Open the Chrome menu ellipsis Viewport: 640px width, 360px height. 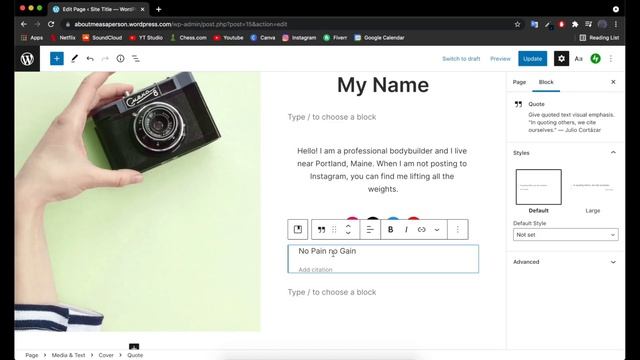tap(616, 24)
